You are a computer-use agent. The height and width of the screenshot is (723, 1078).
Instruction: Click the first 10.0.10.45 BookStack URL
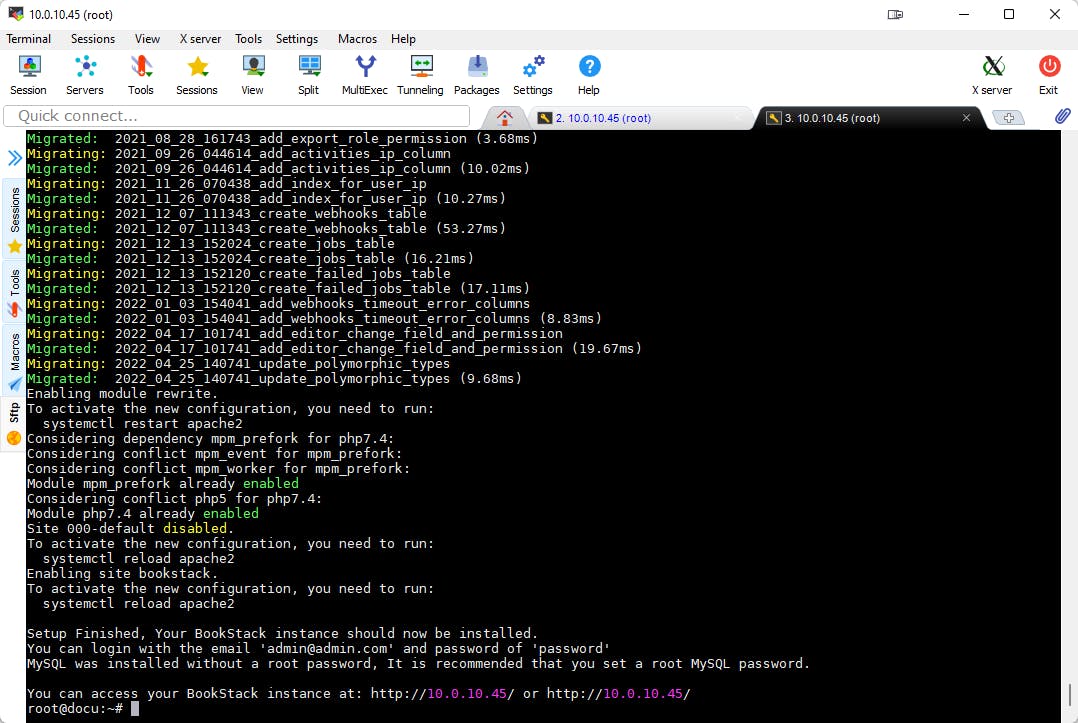click(x=442, y=693)
